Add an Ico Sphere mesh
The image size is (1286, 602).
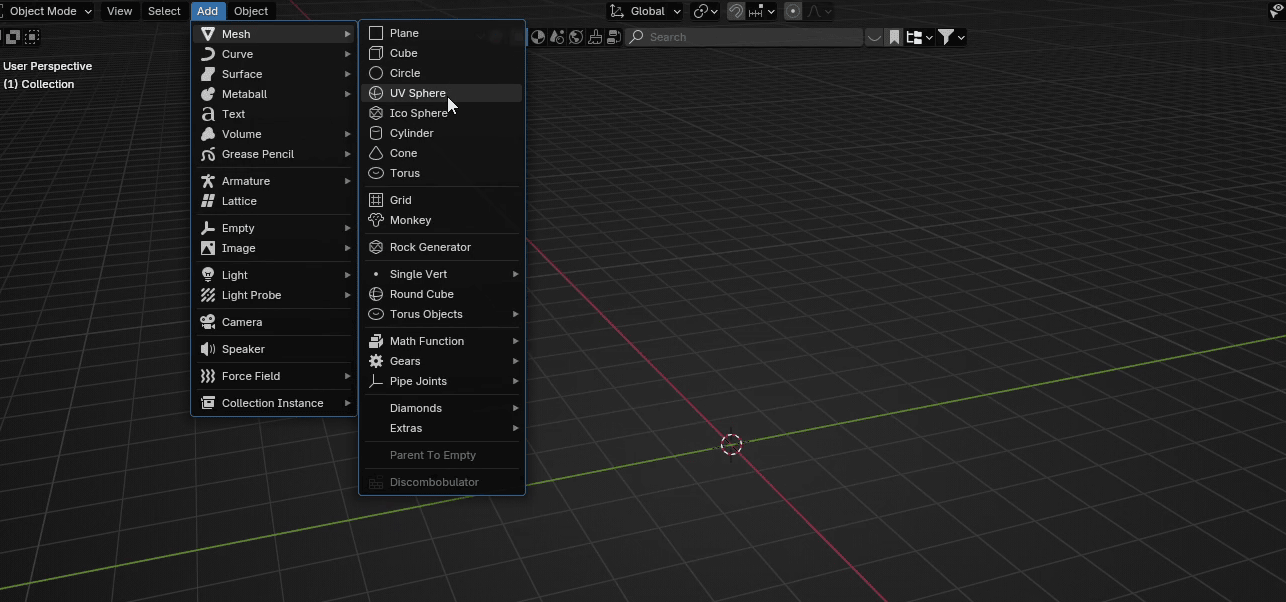[x=418, y=113]
